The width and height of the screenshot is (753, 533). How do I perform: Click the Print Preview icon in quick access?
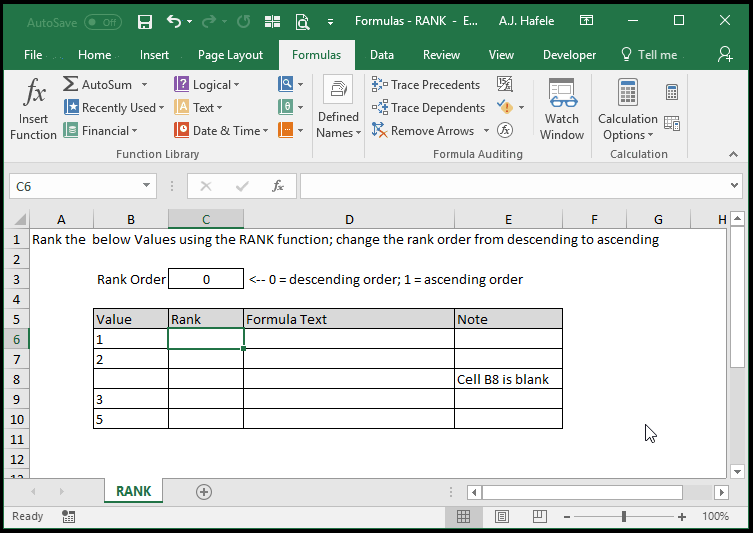pyautogui.click(x=303, y=22)
